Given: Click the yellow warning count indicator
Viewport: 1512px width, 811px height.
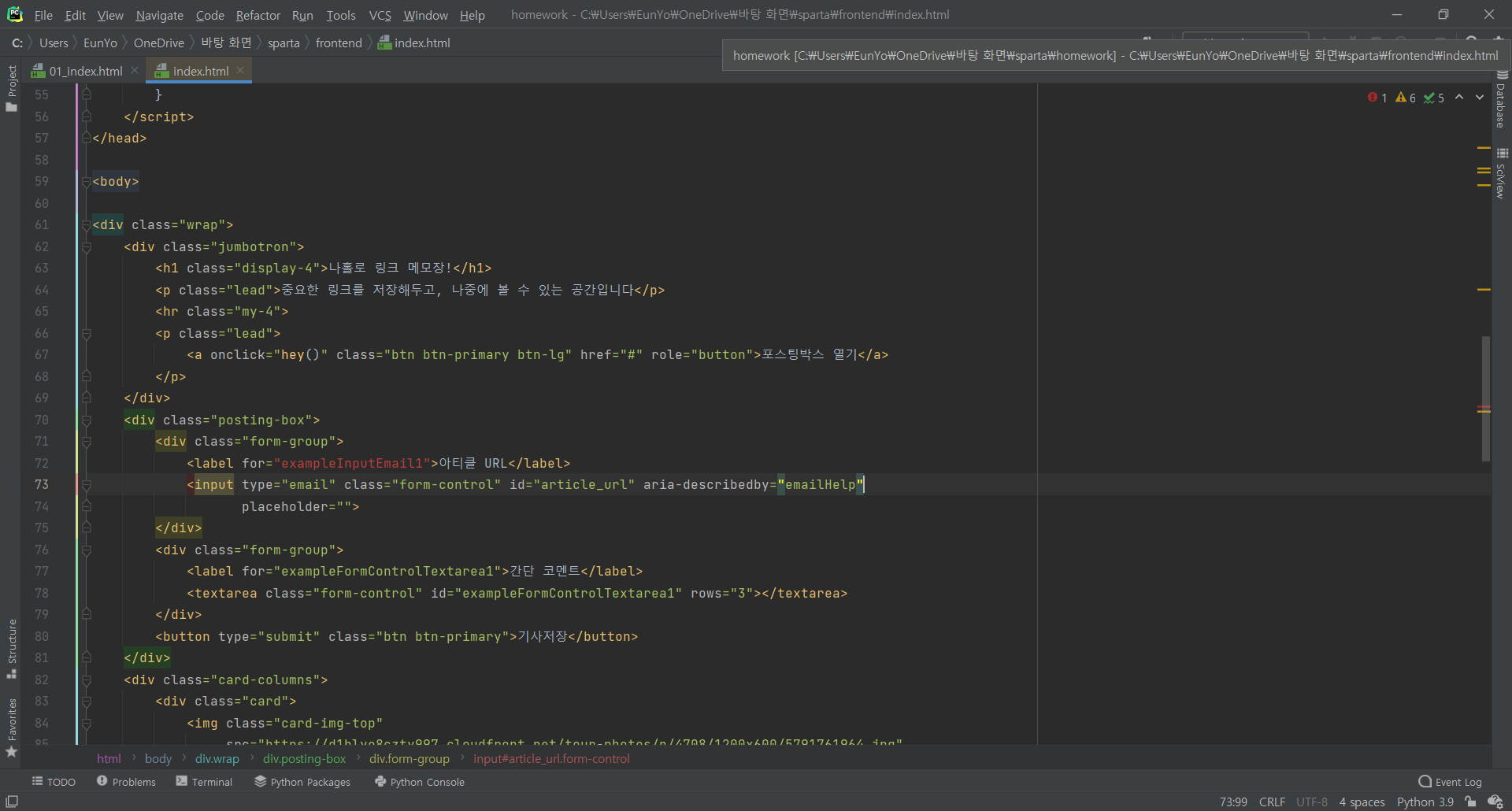Looking at the screenshot, I should pos(1406,98).
